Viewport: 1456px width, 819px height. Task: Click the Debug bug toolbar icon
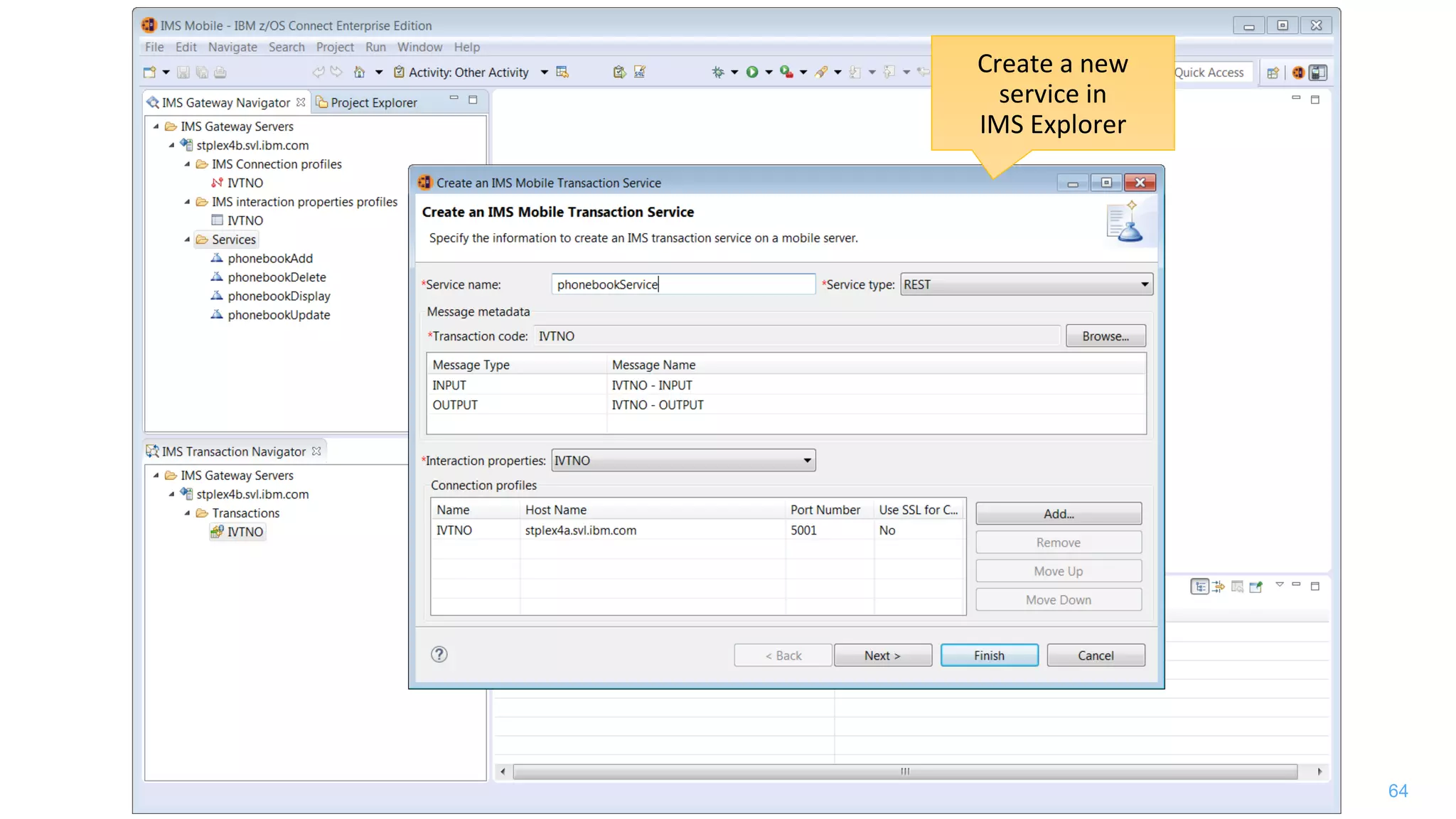(x=718, y=72)
